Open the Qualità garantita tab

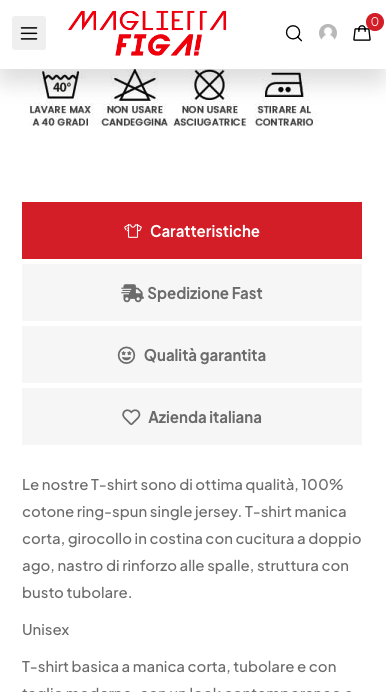click(192, 355)
